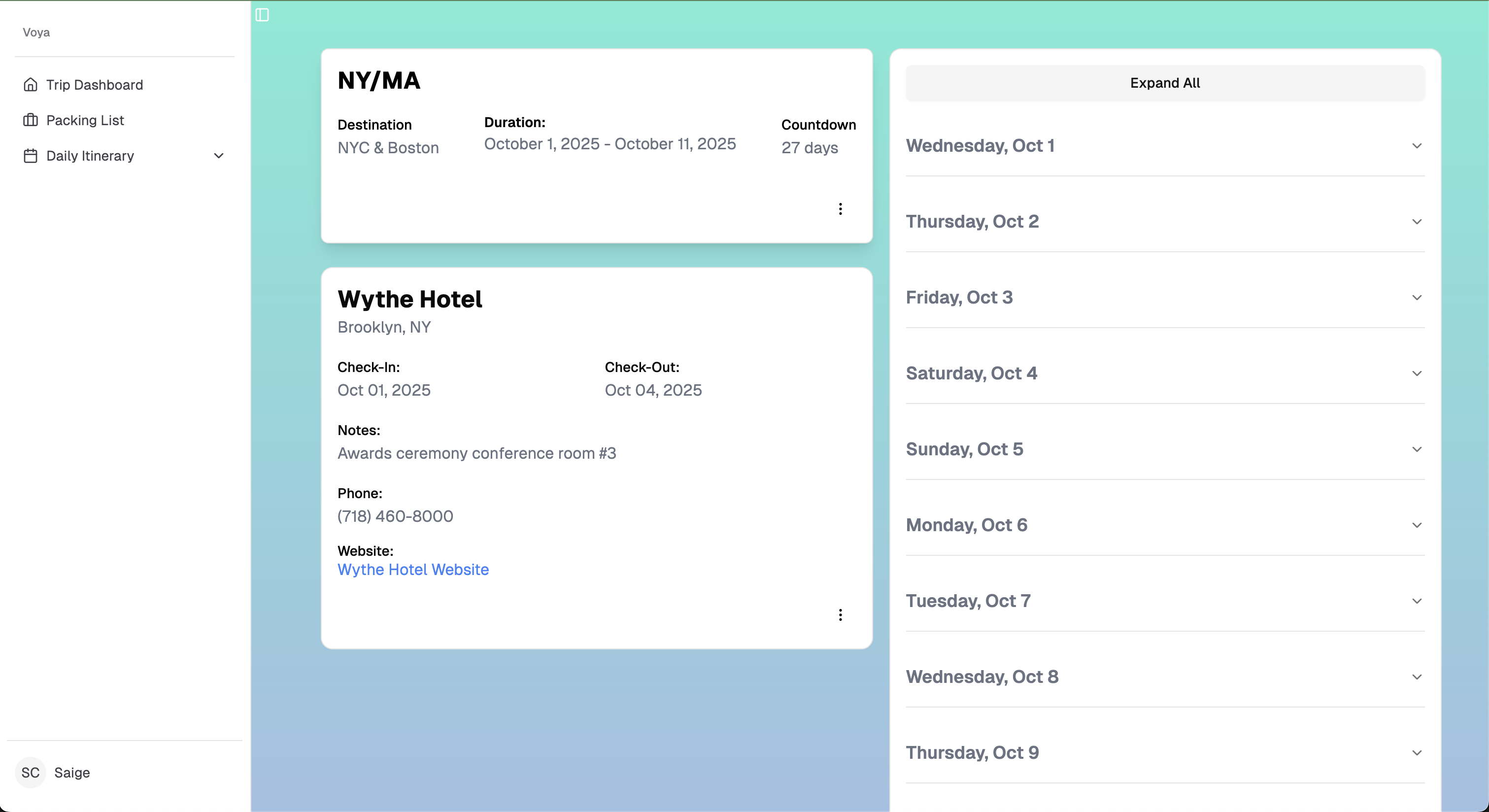Expand Thursday, Oct 9 chevron
Viewport: 1489px width, 812px height.
tap(1416, 752)
